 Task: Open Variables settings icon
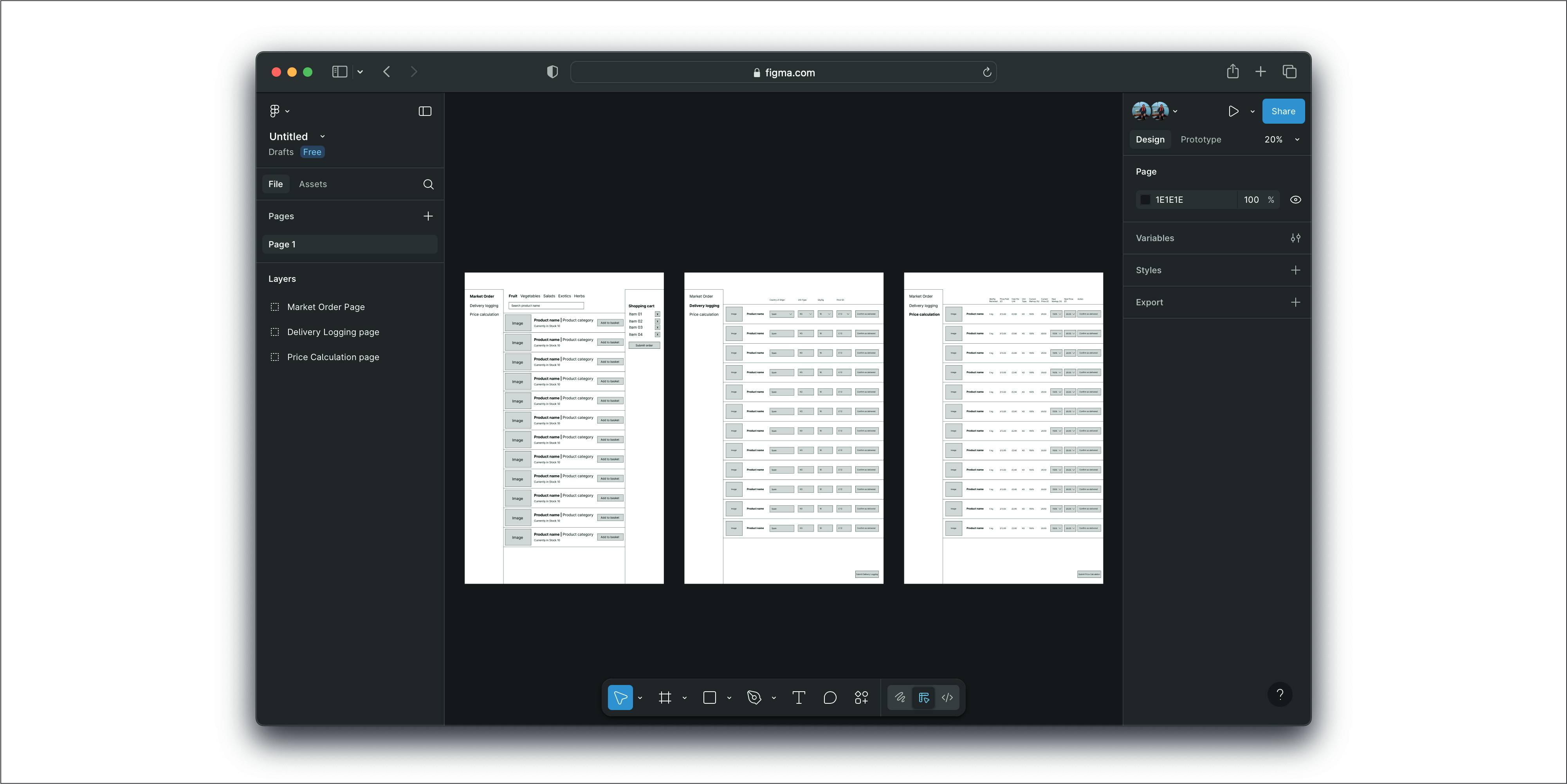1295,238
